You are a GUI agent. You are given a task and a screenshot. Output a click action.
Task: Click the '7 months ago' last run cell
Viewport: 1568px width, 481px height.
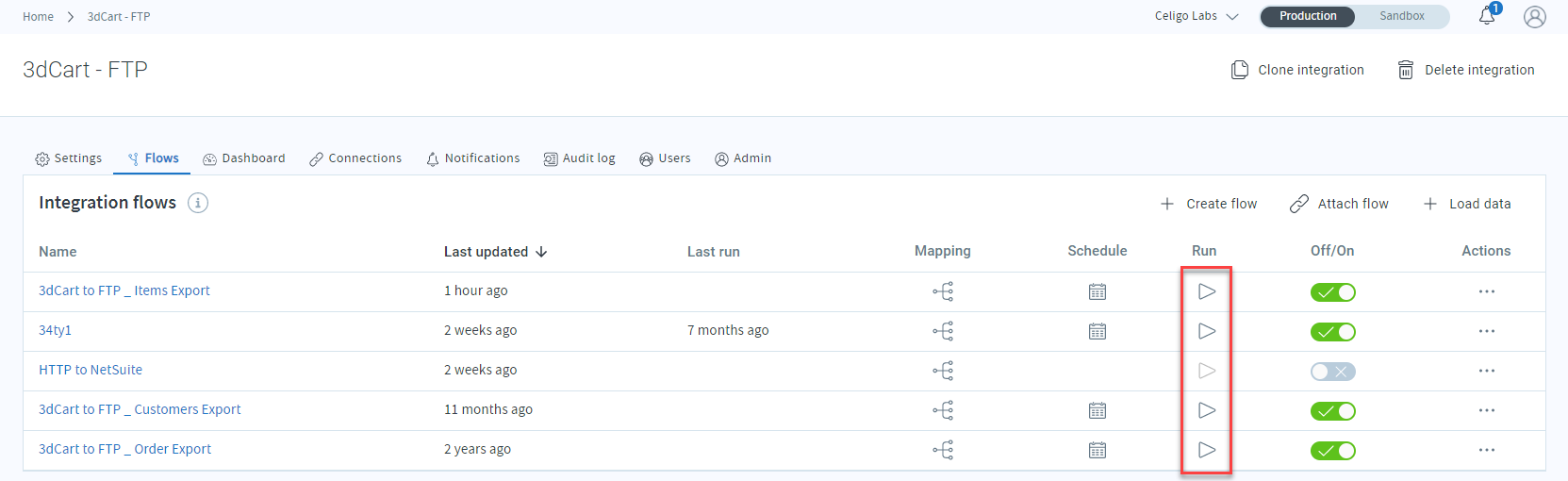(728, 330)
